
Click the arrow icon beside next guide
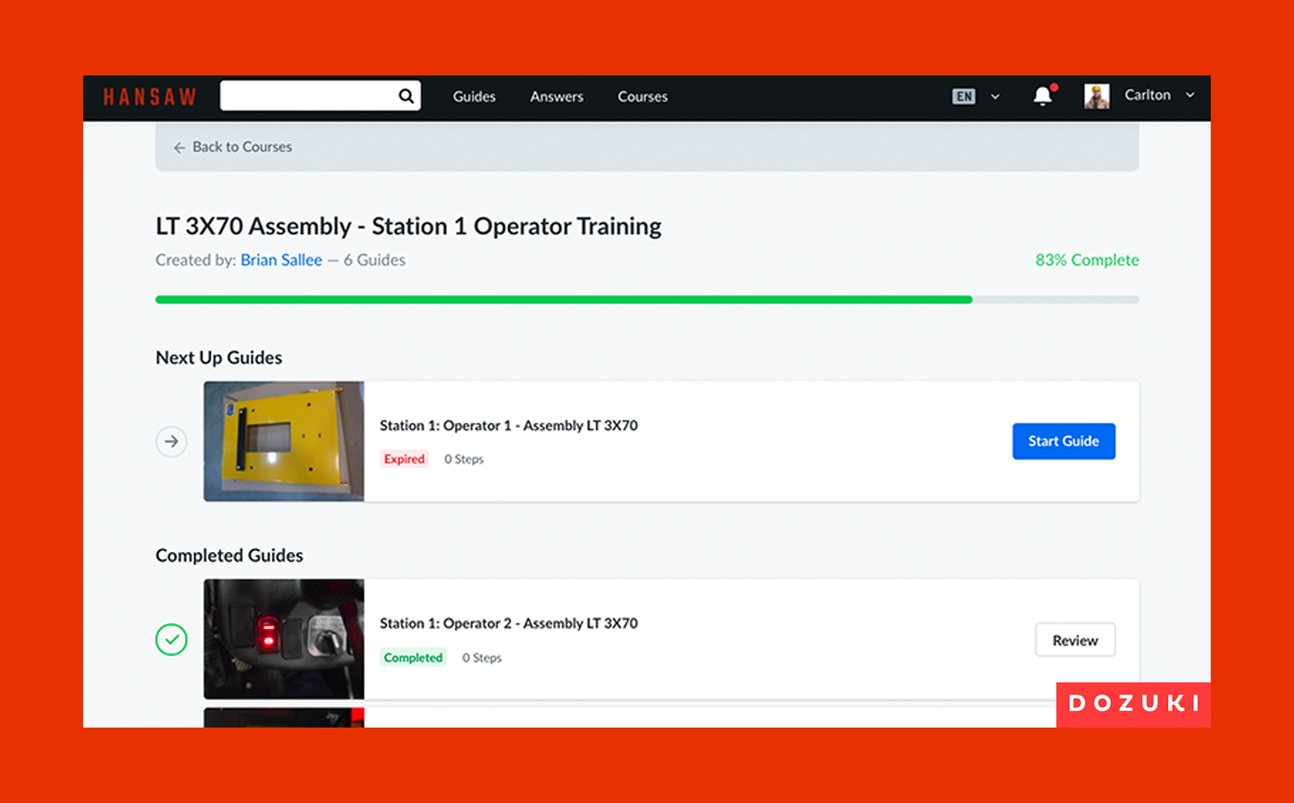[171, 441]
